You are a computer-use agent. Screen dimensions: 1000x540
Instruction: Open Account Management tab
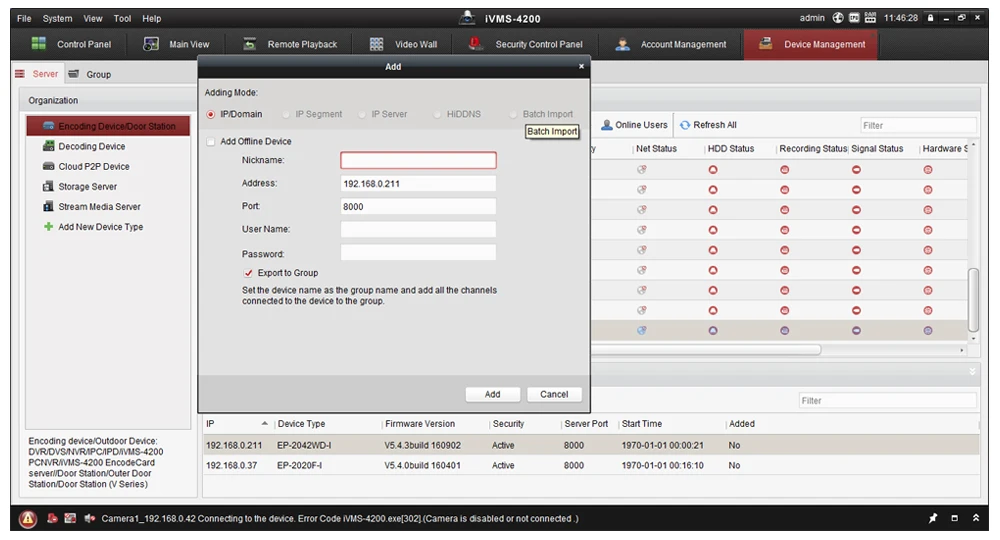click(x=671, y=44)
